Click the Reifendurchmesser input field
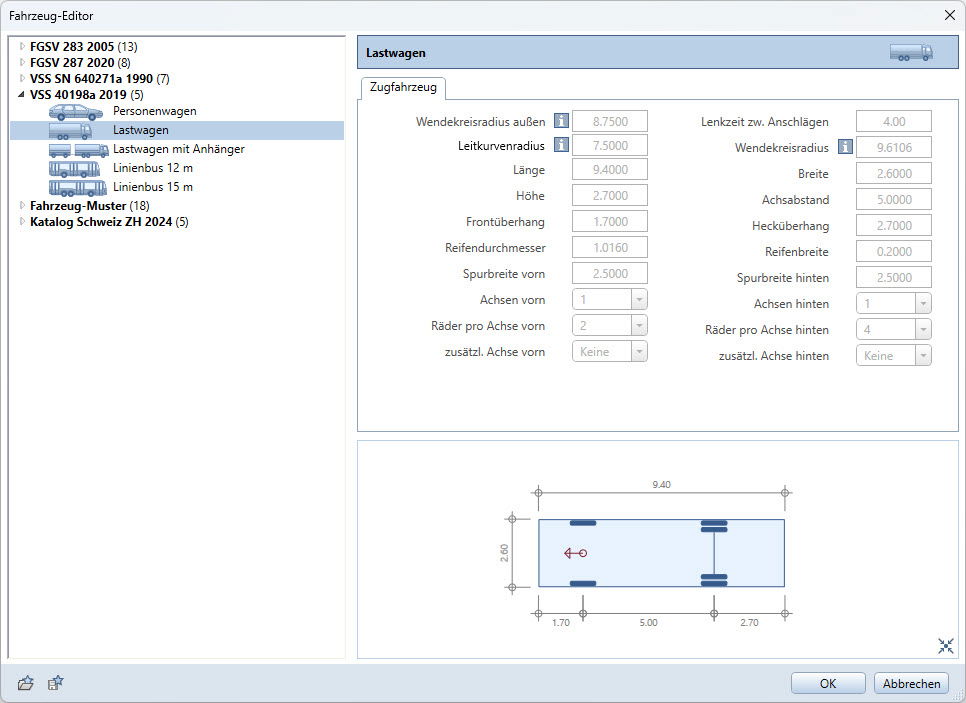This screenshot has height=703, width=966. (x=610, y=247)
